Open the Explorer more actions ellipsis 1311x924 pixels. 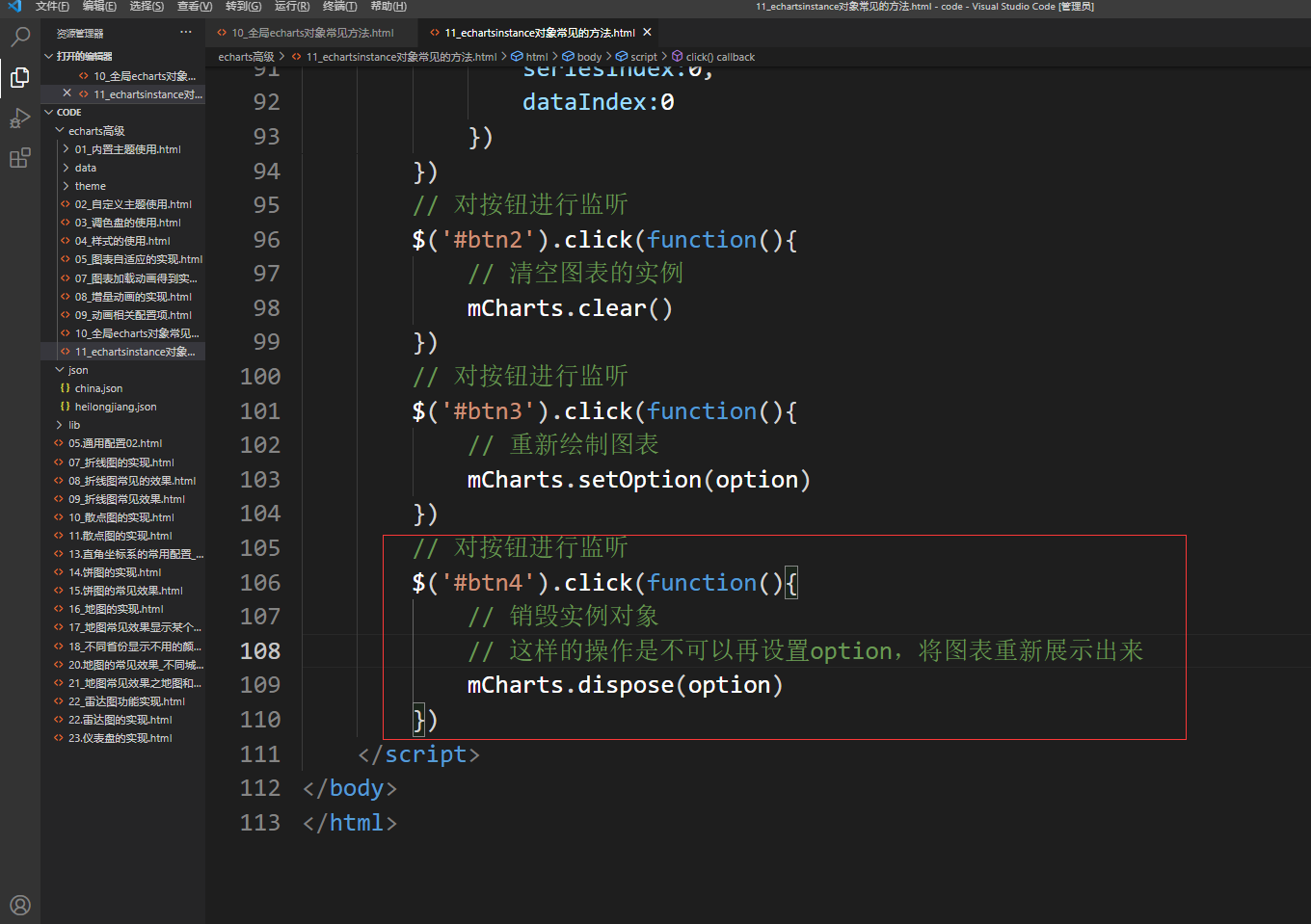coord(186,33)
